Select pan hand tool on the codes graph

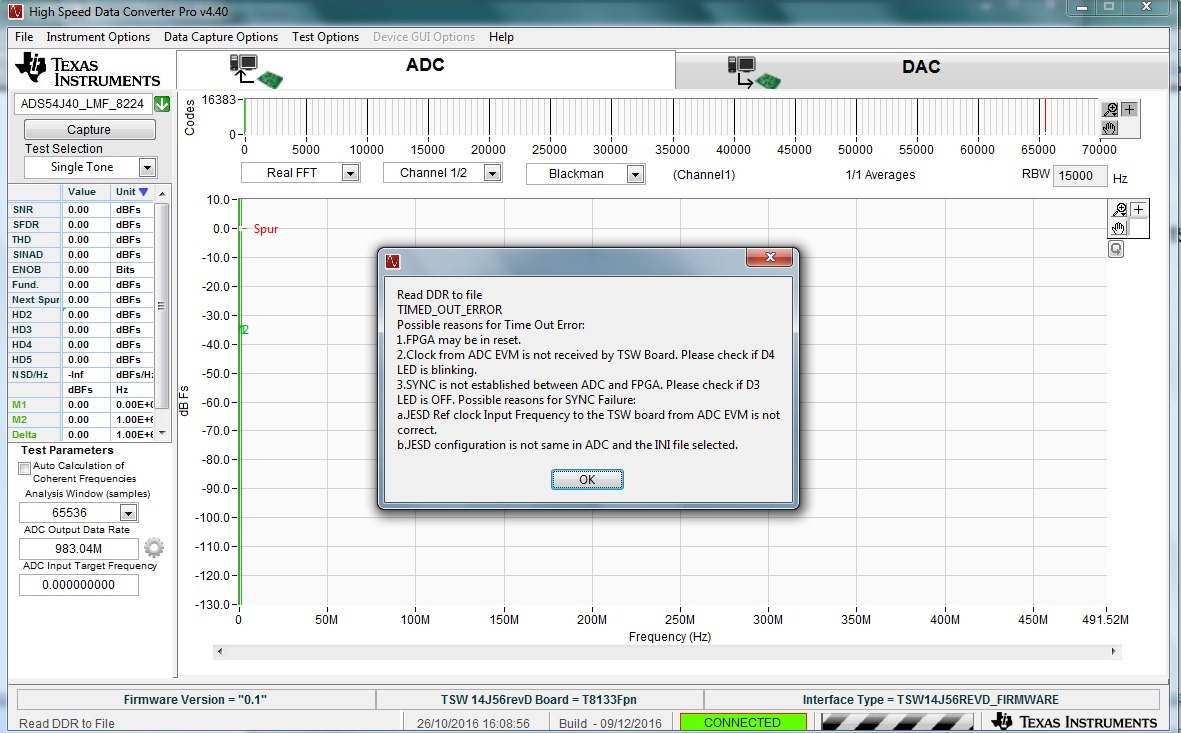1110,128
